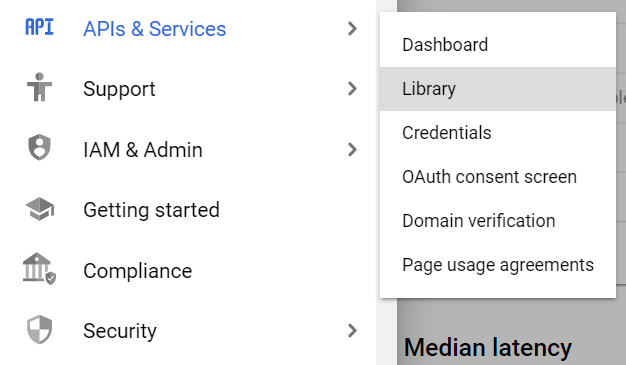This screenshot has height=365, width=626.
Task: Click the Support person icon
Action: (x=39, y=87)
